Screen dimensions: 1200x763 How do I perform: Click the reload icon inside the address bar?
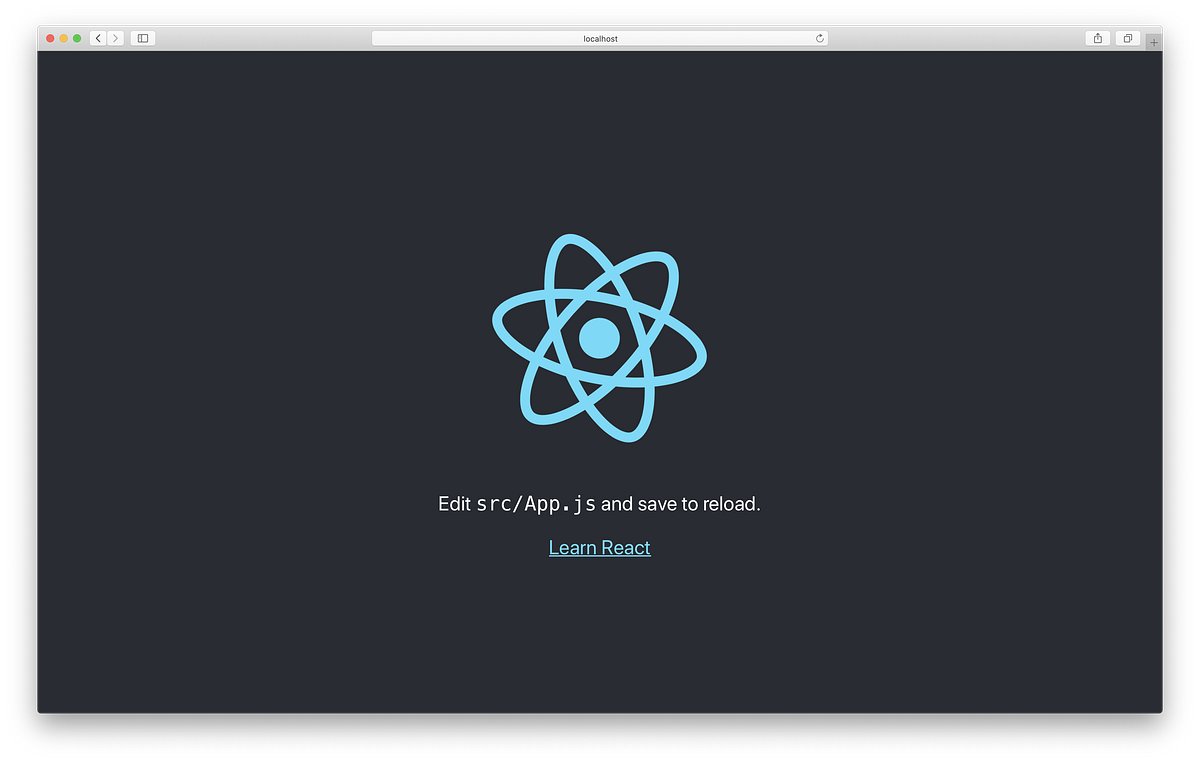pos(819,37)
